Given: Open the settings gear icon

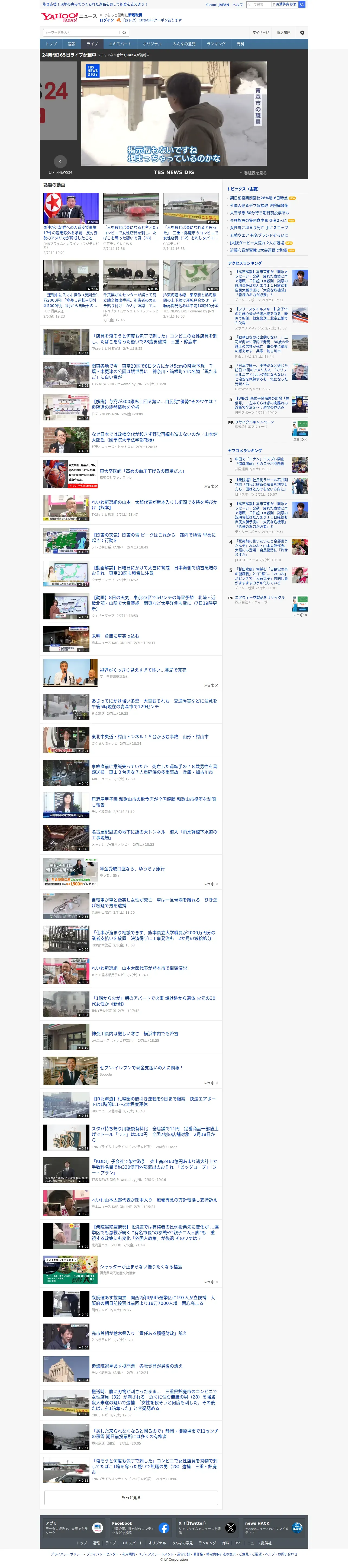Looking at the screenshot, I should (302, 32).
